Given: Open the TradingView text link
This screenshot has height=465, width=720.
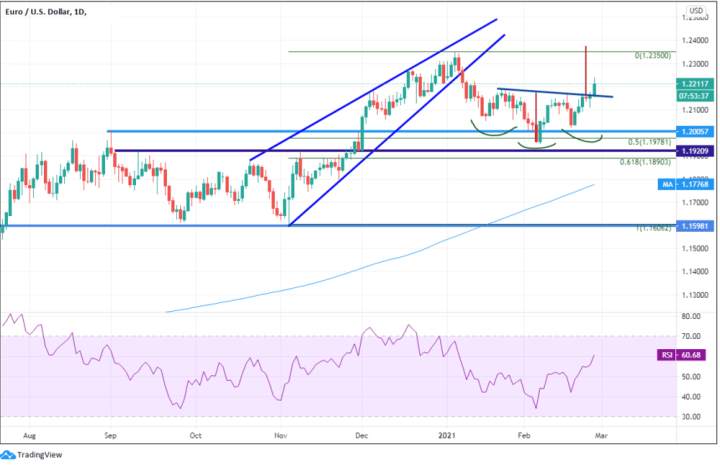Looking at the screenshot, I should click(39, 455).
